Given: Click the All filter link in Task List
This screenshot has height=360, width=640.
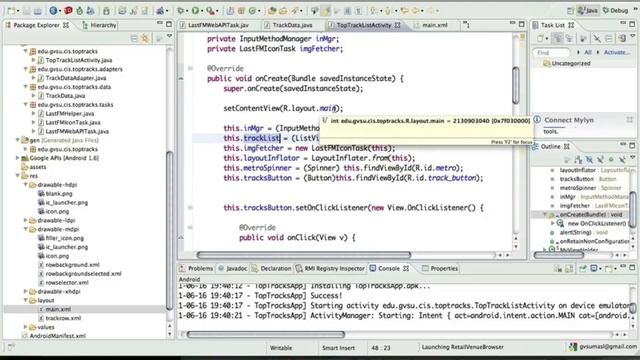Looking at the screenshot, I should pyautogui.click(x=588, y=52).
